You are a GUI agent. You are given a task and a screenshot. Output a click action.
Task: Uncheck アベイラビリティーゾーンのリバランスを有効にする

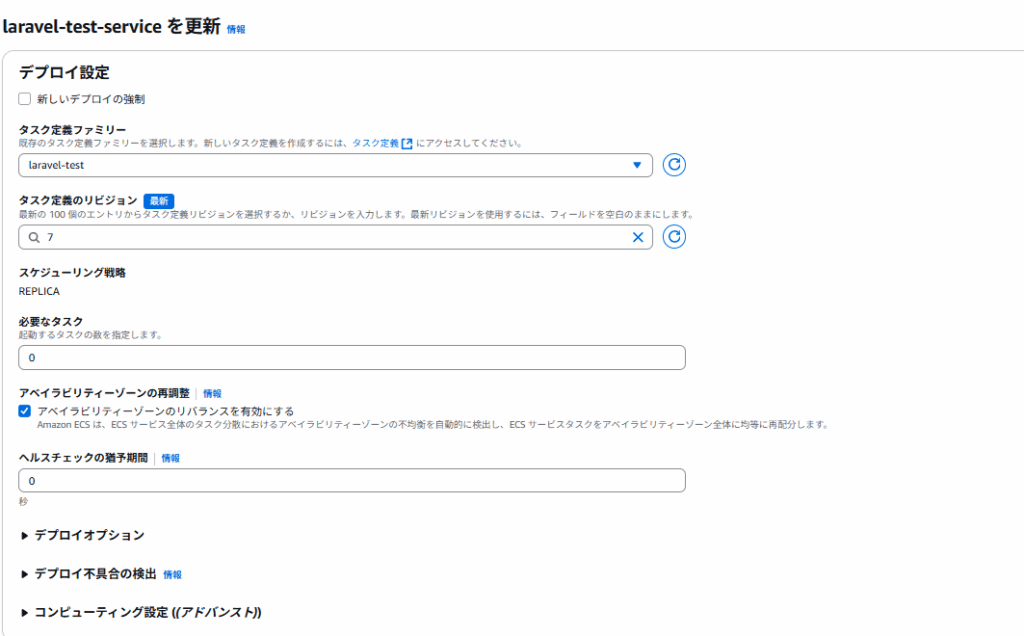coord(25,411)
